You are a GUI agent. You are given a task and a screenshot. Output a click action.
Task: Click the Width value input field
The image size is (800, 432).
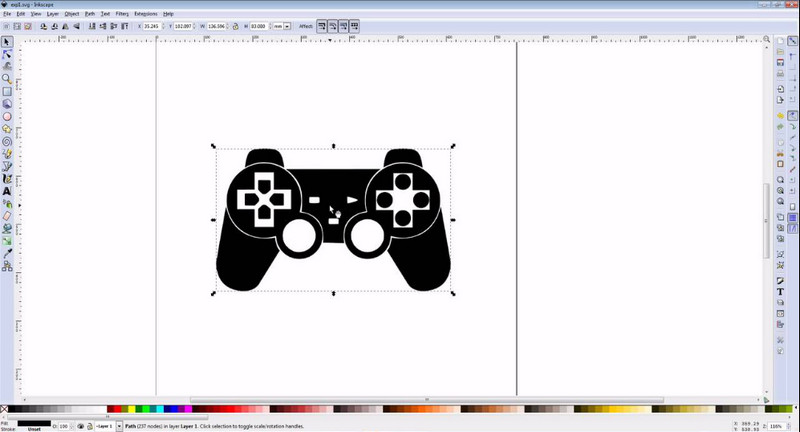[216, 26]
